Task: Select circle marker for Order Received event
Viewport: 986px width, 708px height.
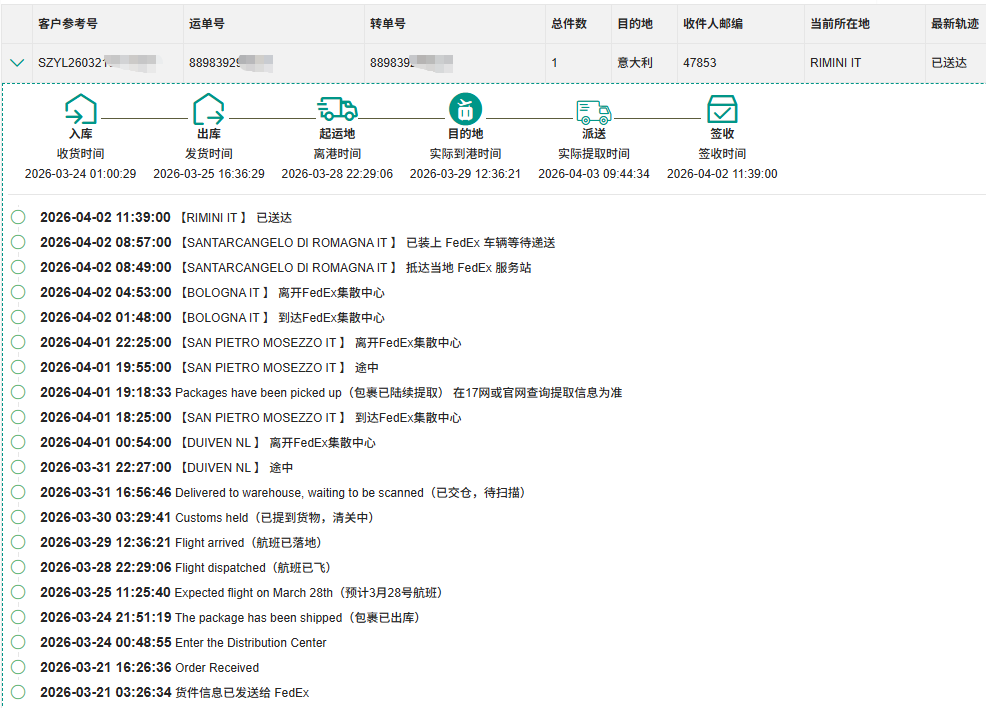Action: [18, 667]
